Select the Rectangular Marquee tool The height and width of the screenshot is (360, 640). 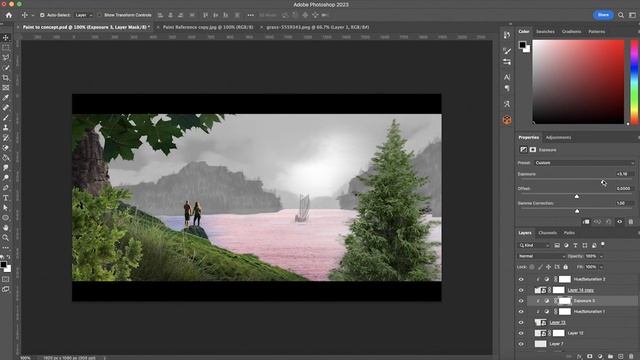pos(6,47)
